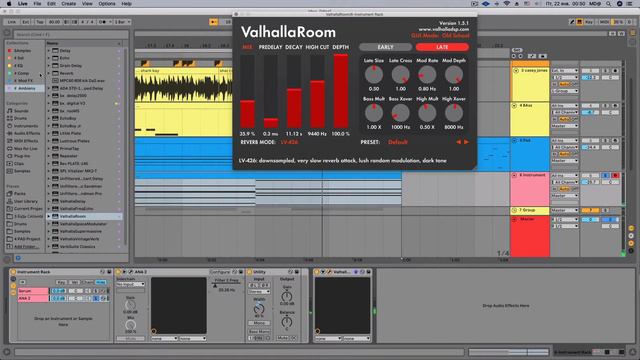Click the browser search field

point(70,34)
